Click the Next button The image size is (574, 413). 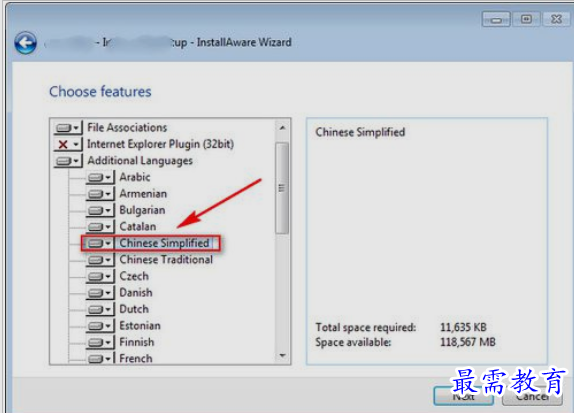[x=463, y=396]
